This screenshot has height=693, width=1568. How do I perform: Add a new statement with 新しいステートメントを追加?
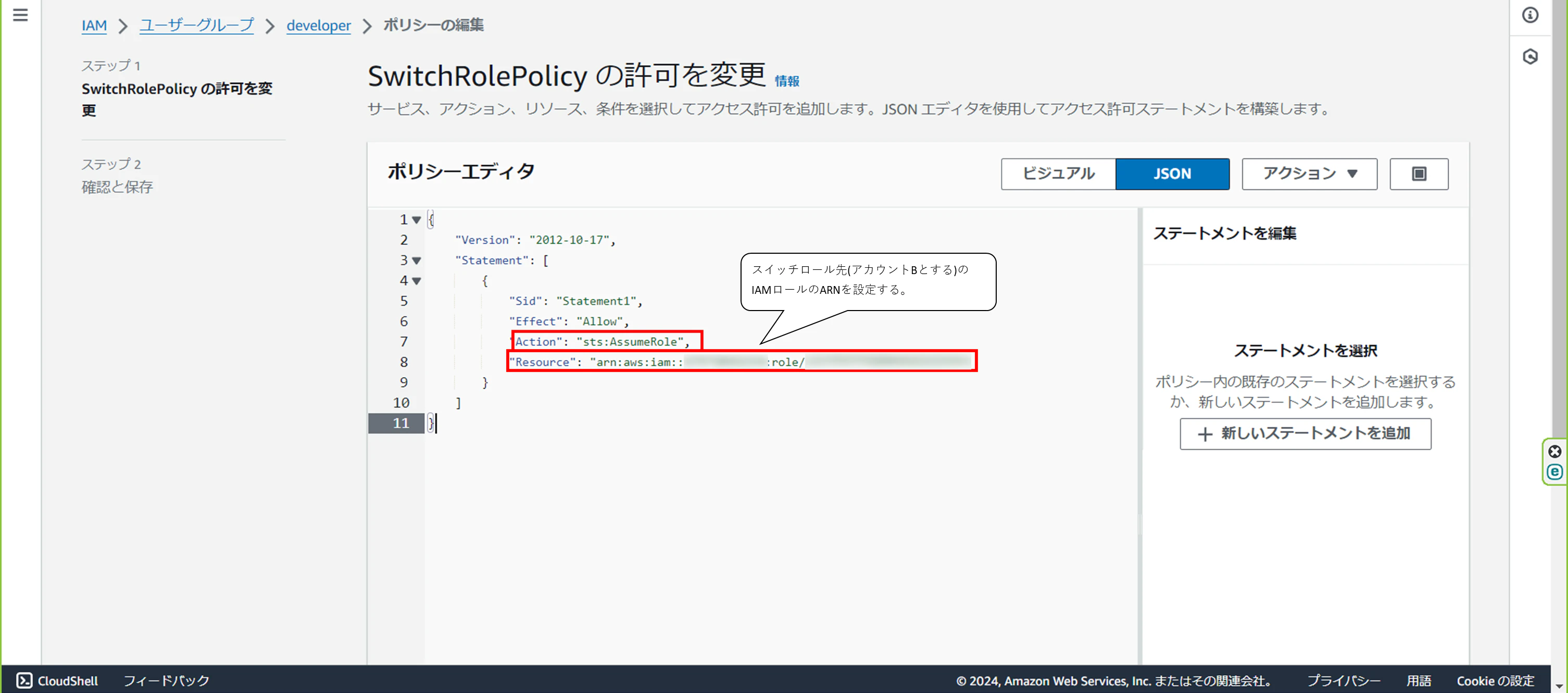(1304, 434)
